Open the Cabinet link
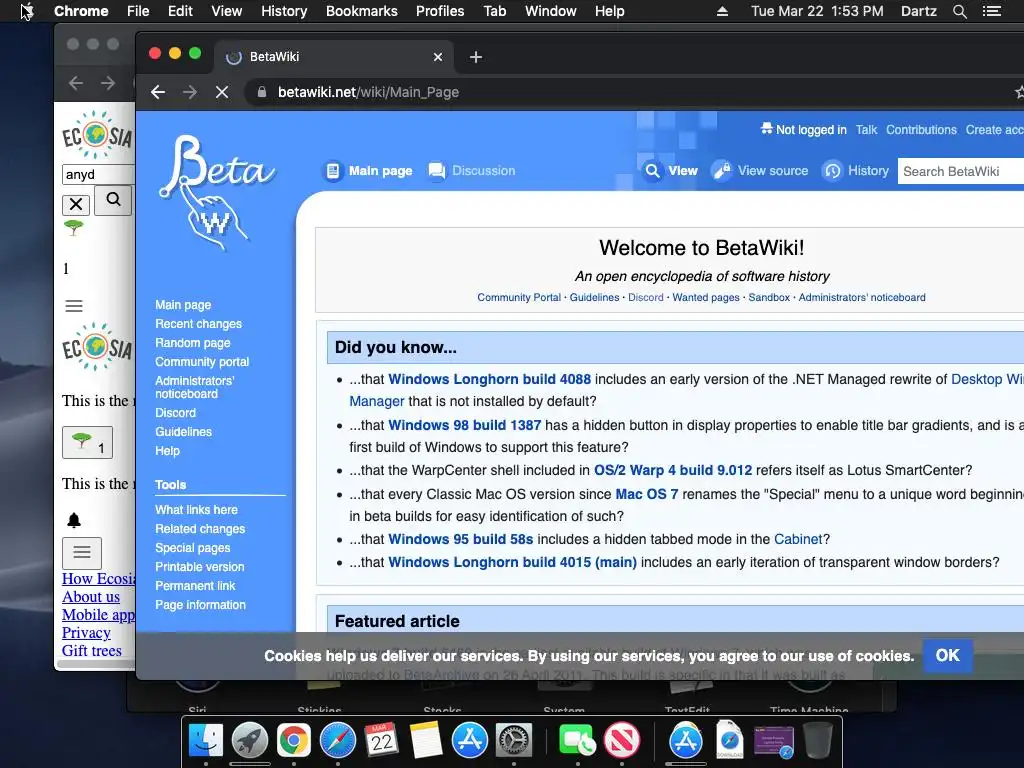This screenshot has height=768, width=1024. 797,539
